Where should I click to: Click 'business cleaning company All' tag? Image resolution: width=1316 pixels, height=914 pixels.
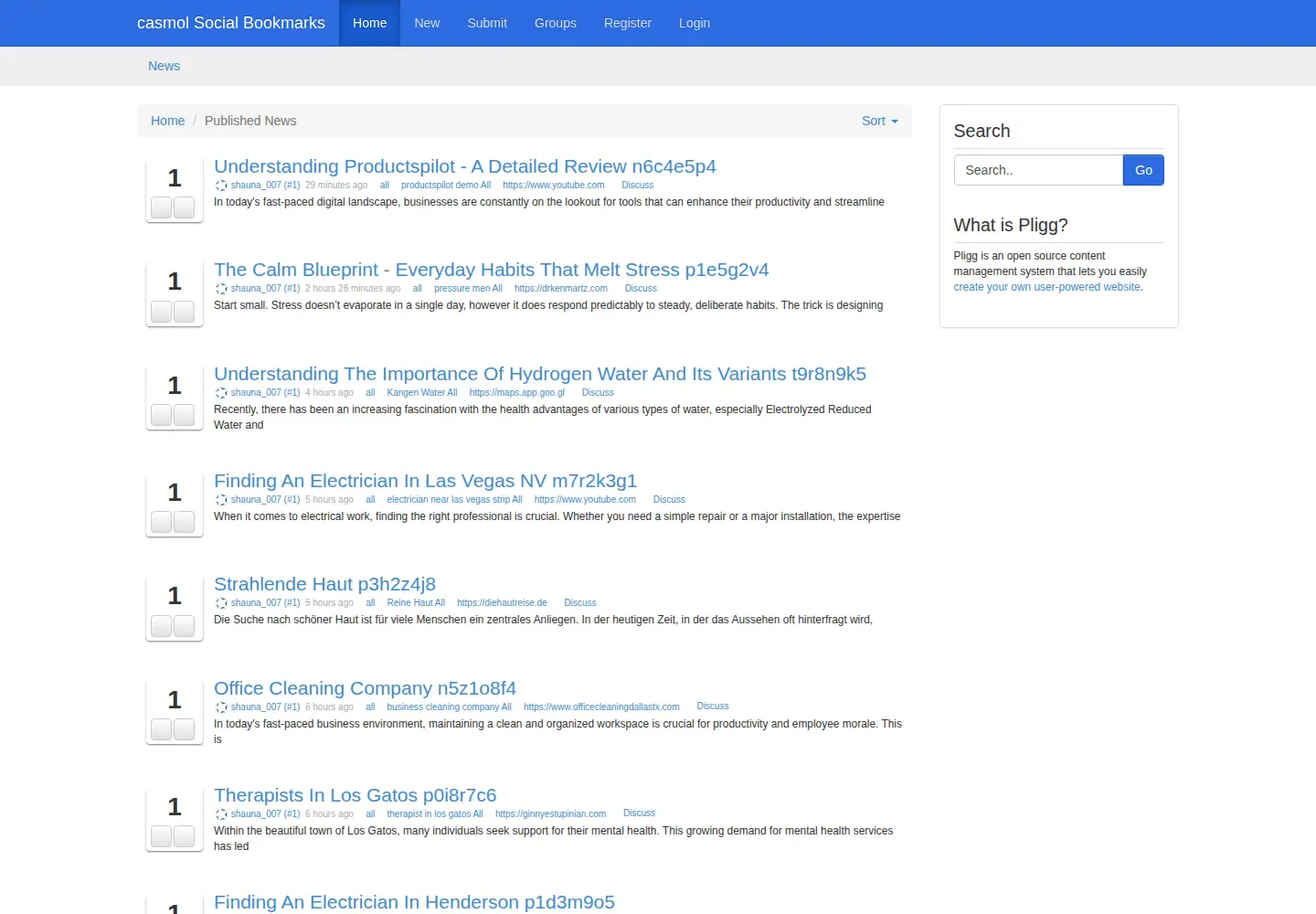pyautogui.click(x=449, y=707)
